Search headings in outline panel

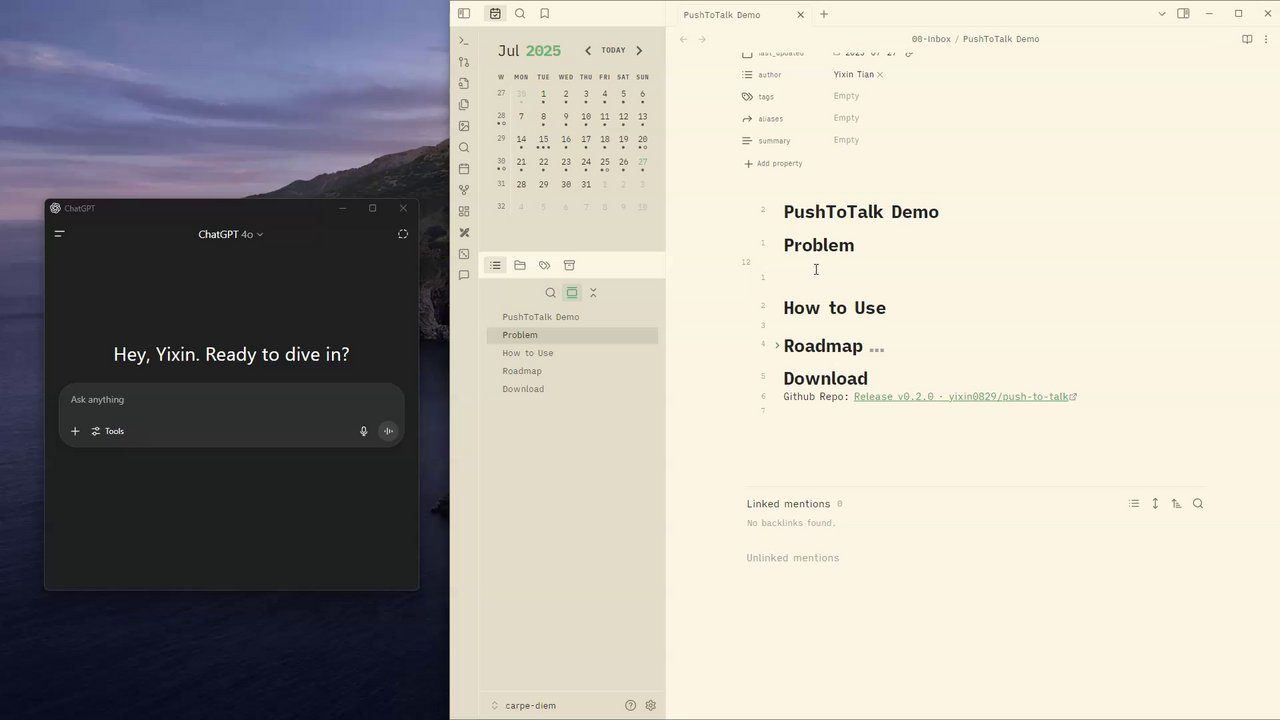click(x=550, y=293)
